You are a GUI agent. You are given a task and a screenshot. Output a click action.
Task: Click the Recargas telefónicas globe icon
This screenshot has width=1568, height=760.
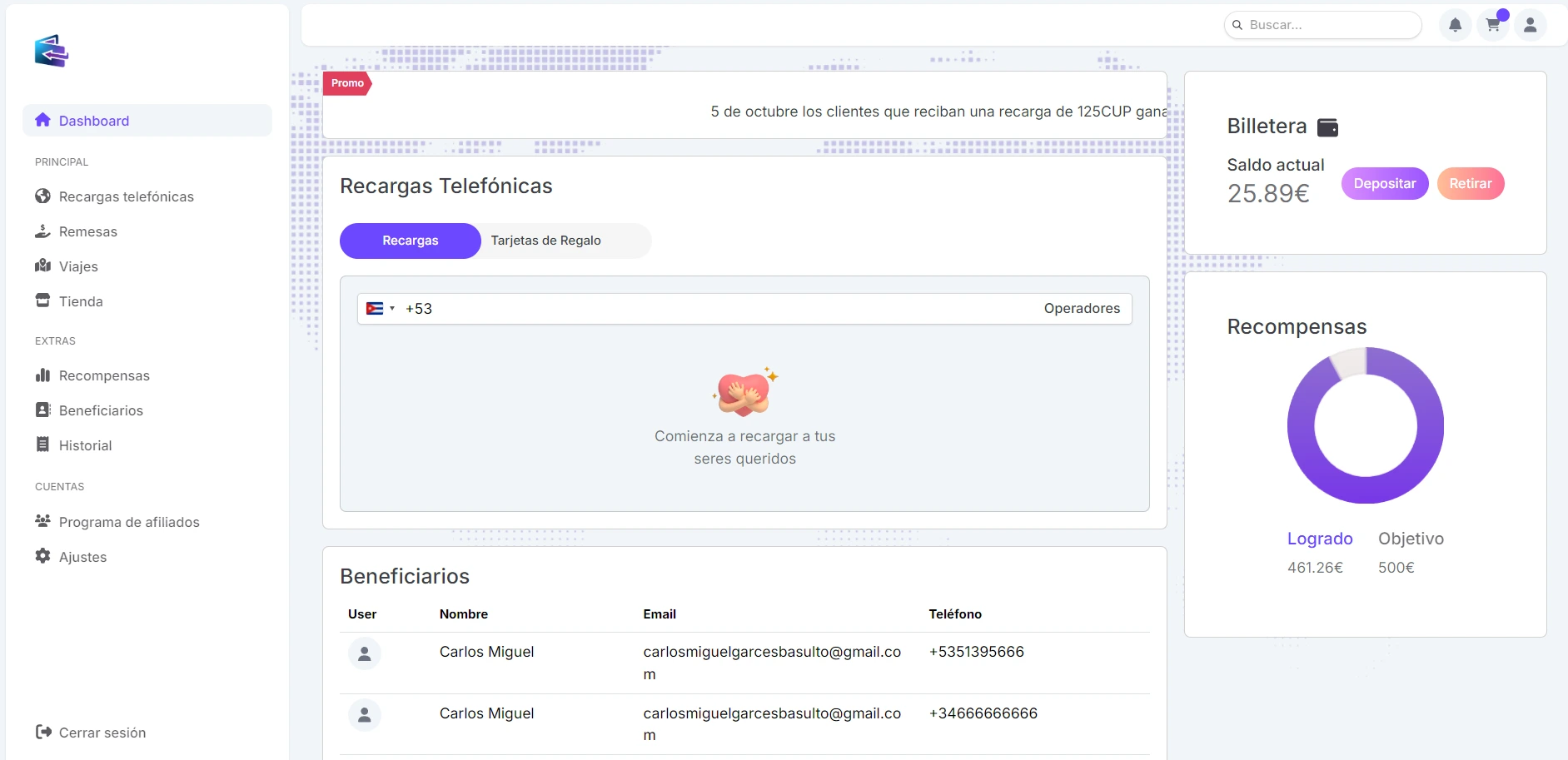pos(43,196)
